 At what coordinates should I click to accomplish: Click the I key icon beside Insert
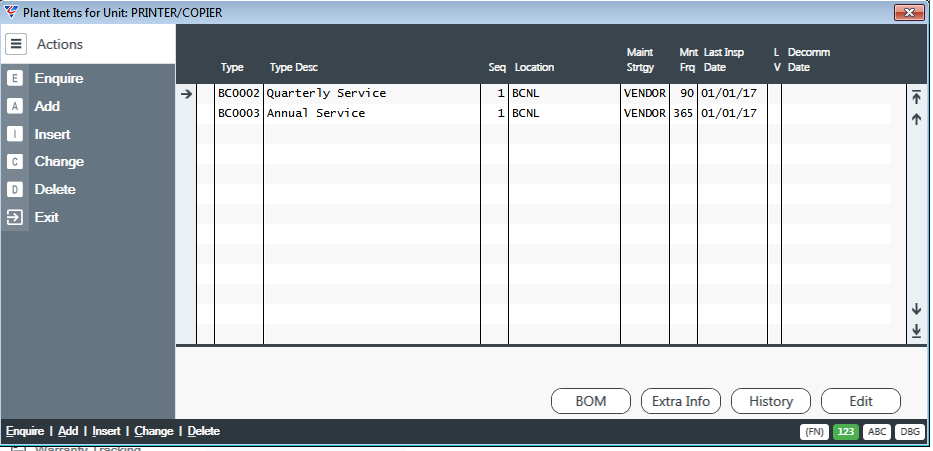15,134
